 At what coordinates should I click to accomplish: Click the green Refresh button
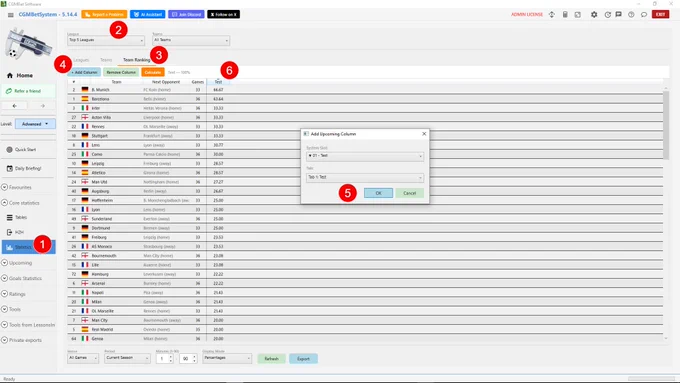(x=271, y=359)
